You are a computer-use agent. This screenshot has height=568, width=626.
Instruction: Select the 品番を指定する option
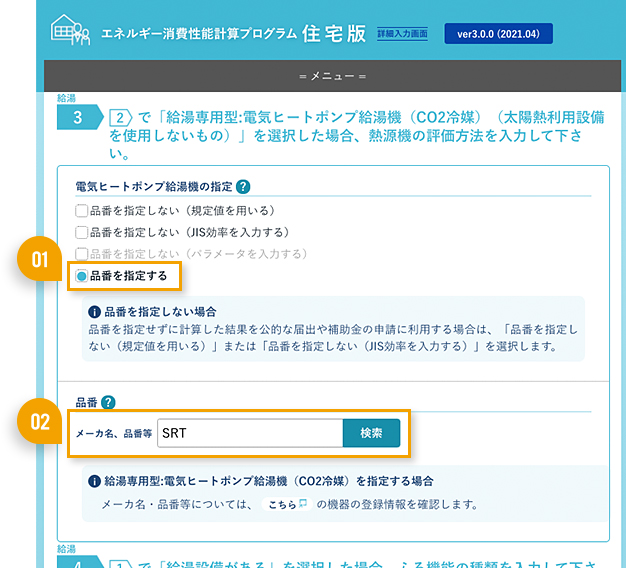tap(81, 275)
